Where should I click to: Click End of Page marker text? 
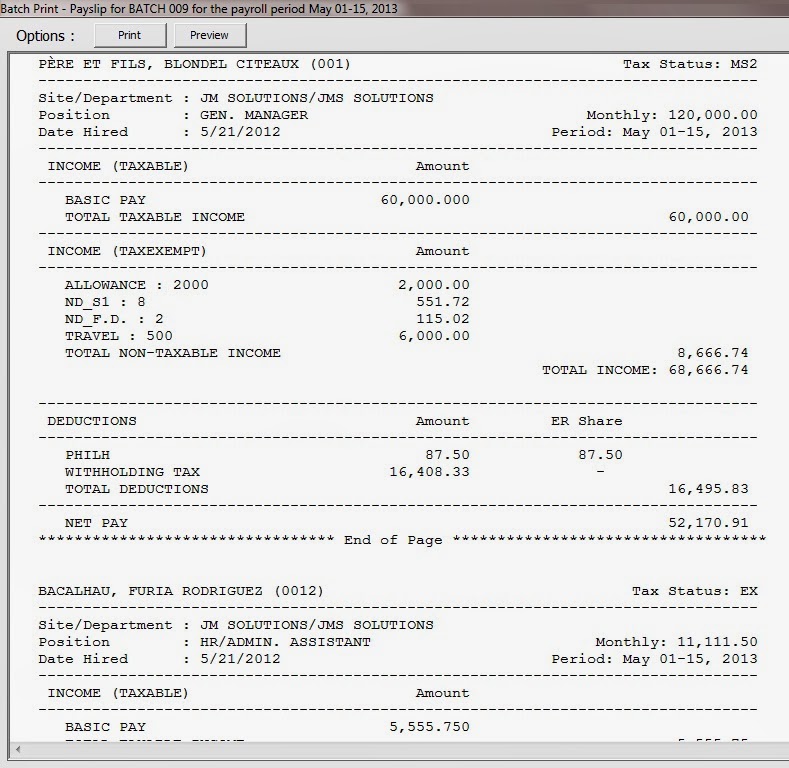click(x=393, y=540)
